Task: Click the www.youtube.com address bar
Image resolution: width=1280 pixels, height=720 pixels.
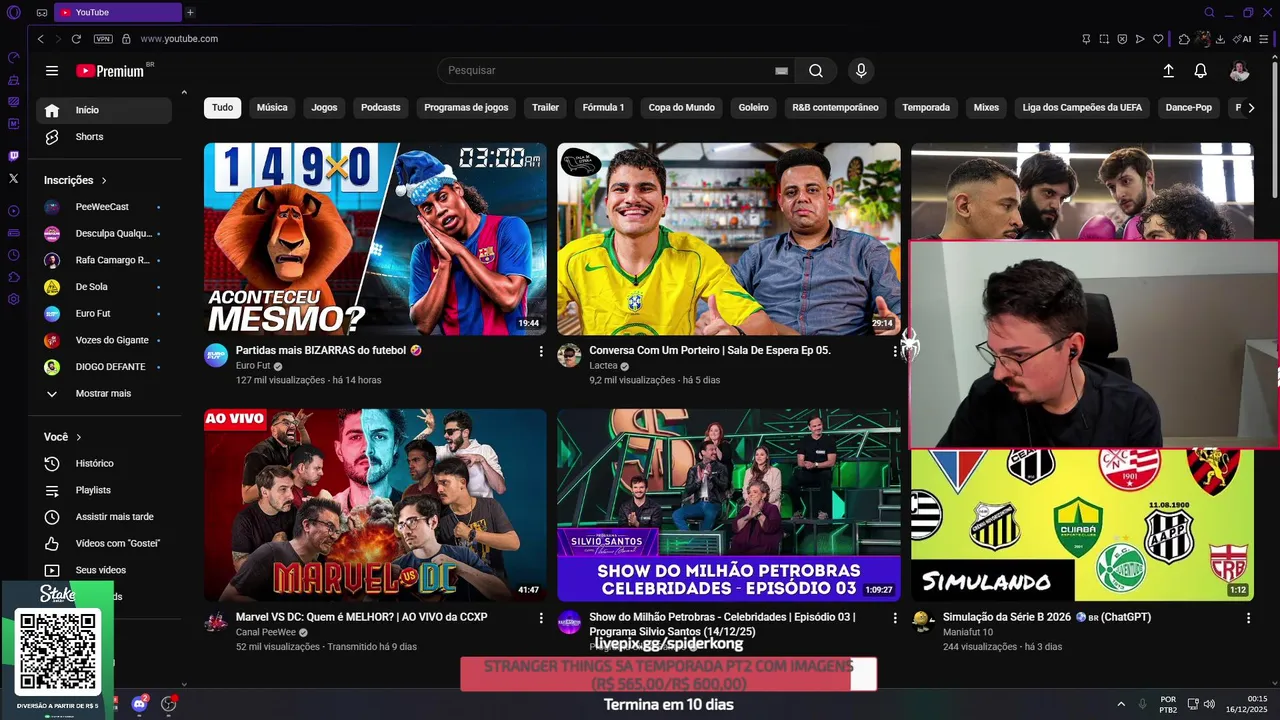Action: point(179,39)
